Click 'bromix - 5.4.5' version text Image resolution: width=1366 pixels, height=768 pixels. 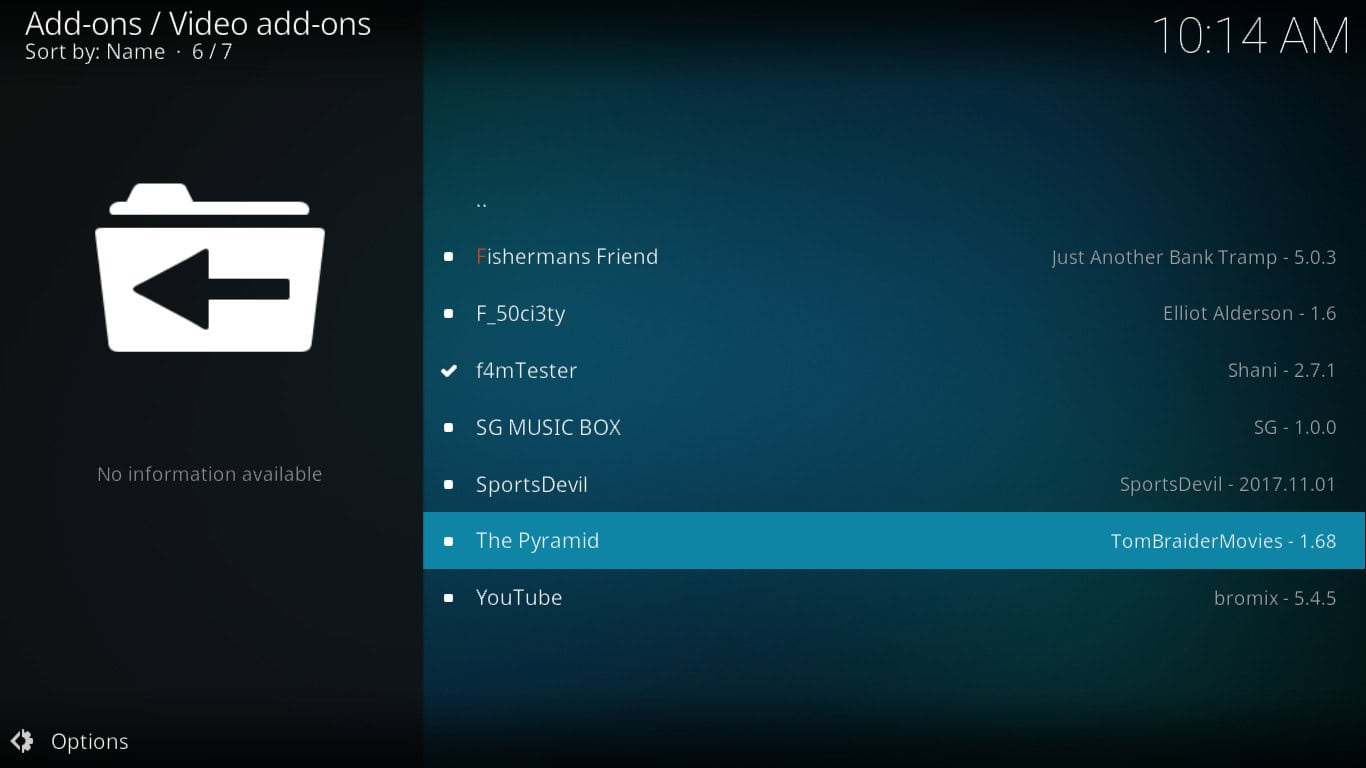tap(1275, 598)
